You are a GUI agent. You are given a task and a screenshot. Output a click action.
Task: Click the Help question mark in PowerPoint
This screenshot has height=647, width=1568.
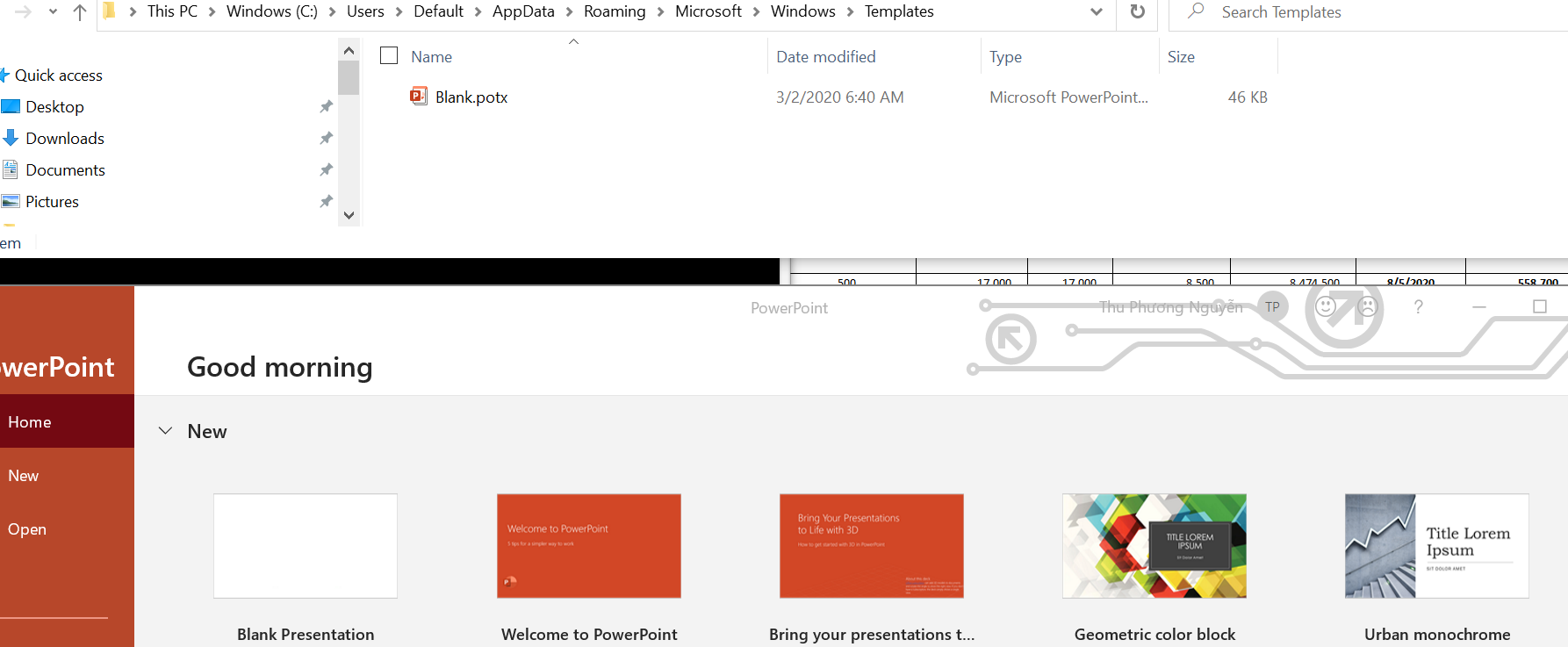(1418, 306)
